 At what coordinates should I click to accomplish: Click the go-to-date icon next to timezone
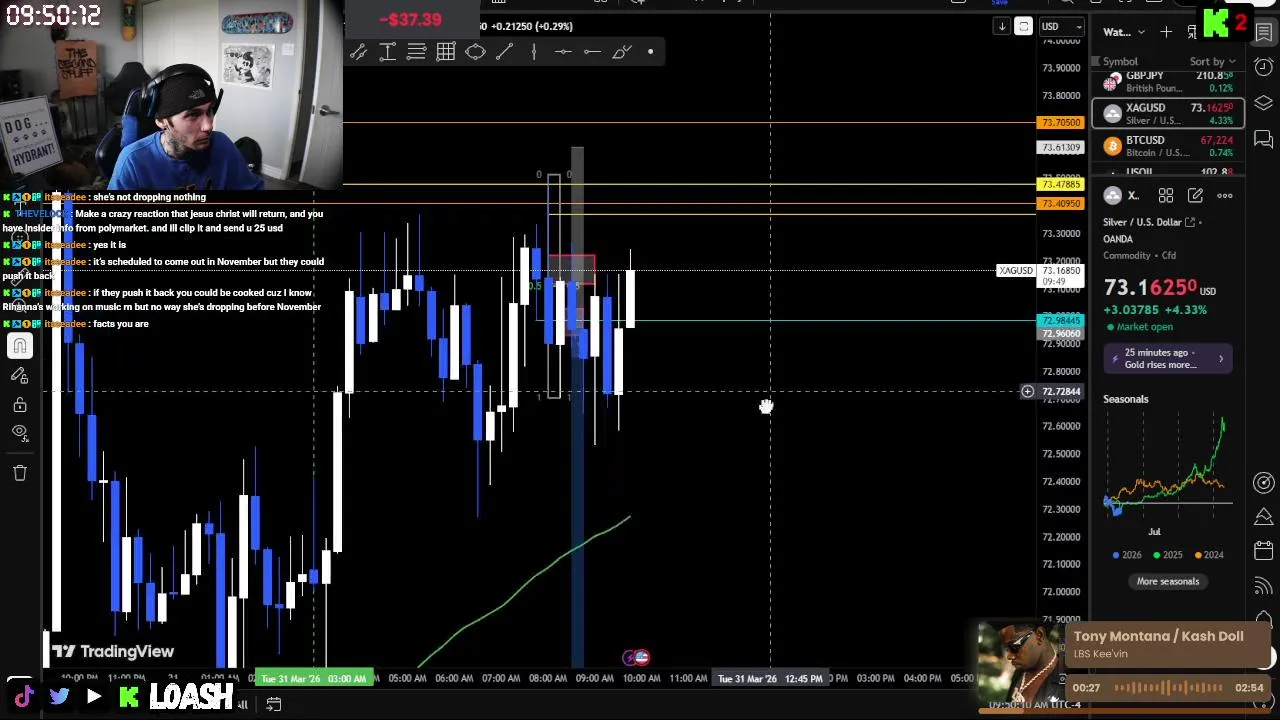273,705
